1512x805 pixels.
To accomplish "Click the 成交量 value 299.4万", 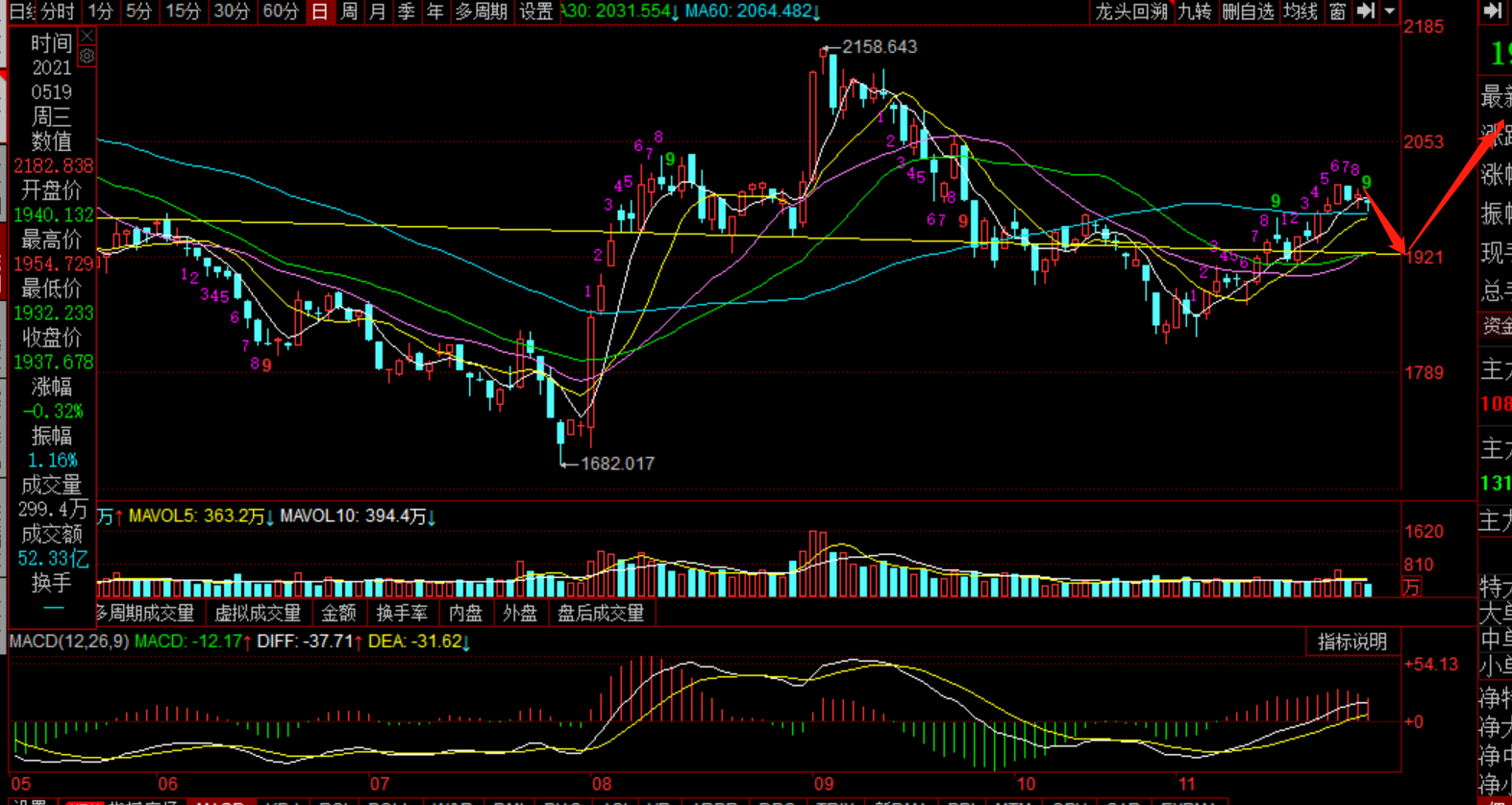I will point(53,510).
